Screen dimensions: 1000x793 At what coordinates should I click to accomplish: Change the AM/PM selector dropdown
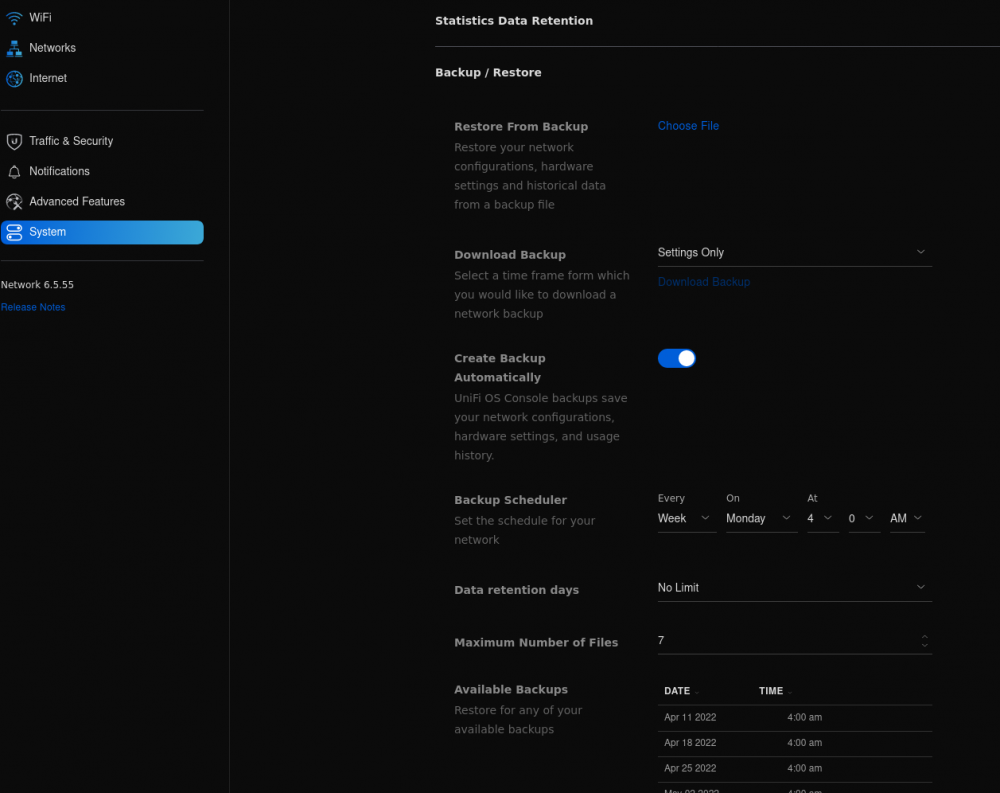point(907,519)
